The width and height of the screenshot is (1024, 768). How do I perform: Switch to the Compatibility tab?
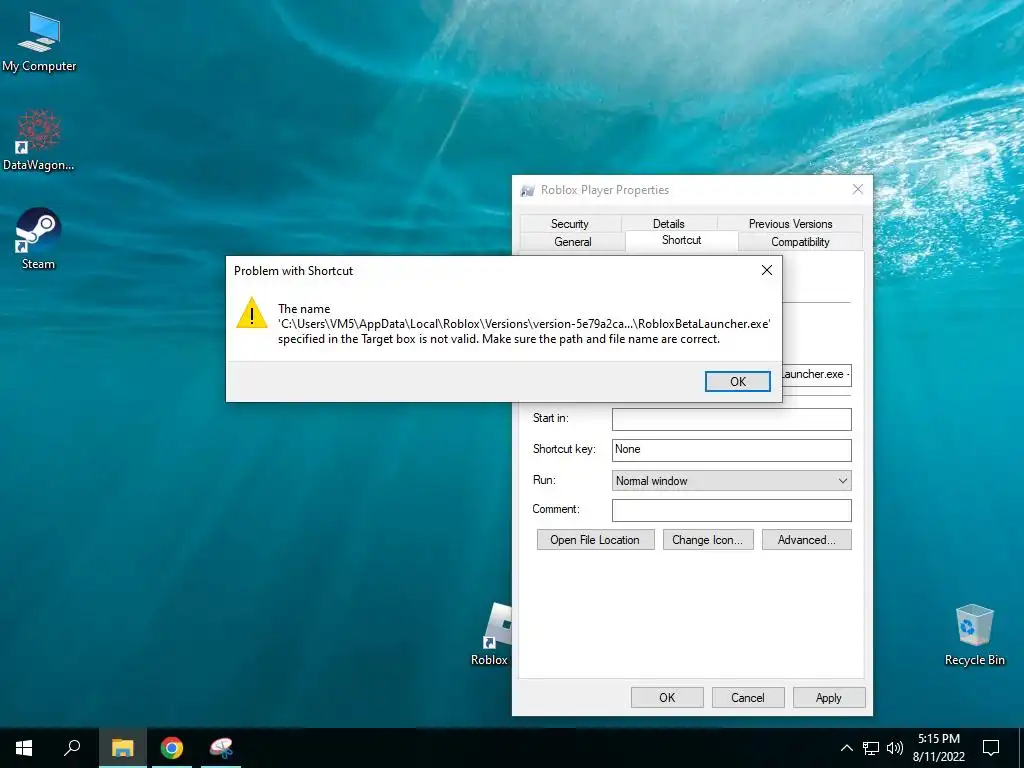tap(800, 242)
